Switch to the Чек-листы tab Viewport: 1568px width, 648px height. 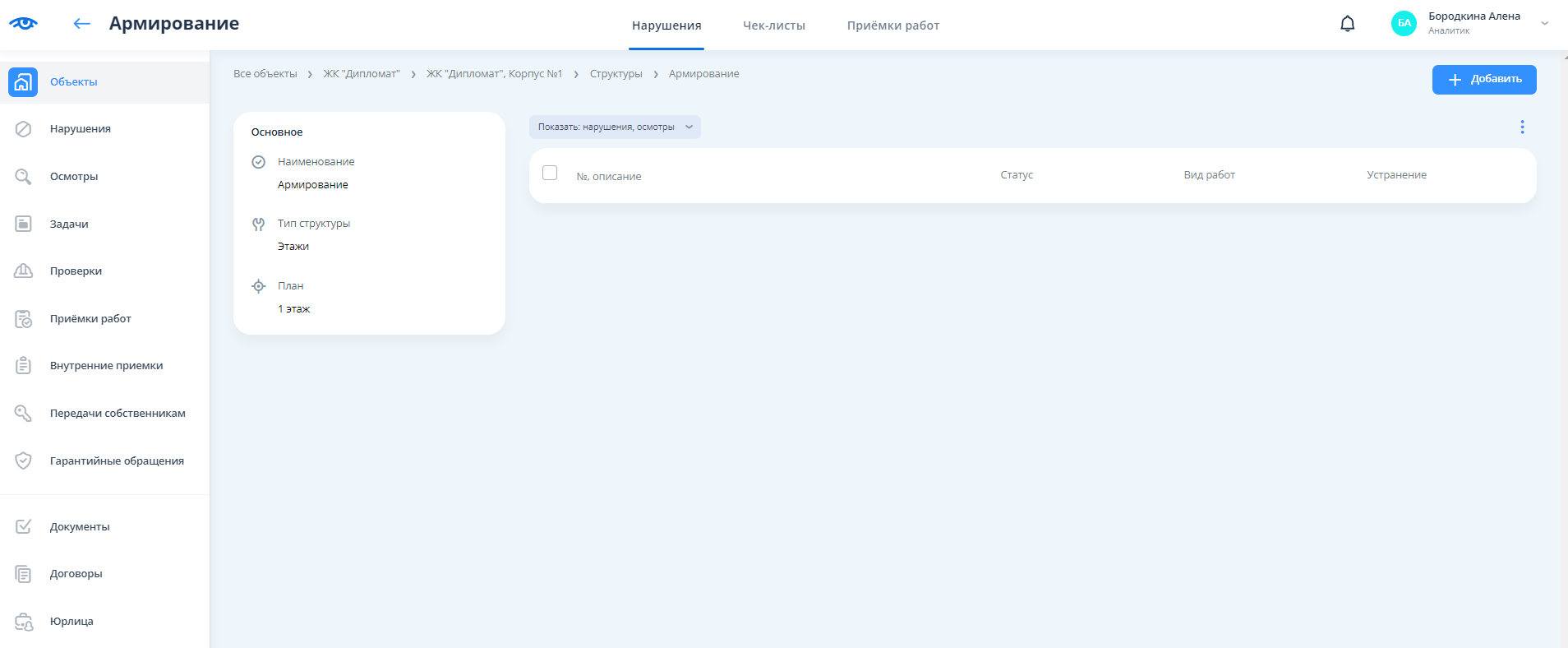pos(773,25)
